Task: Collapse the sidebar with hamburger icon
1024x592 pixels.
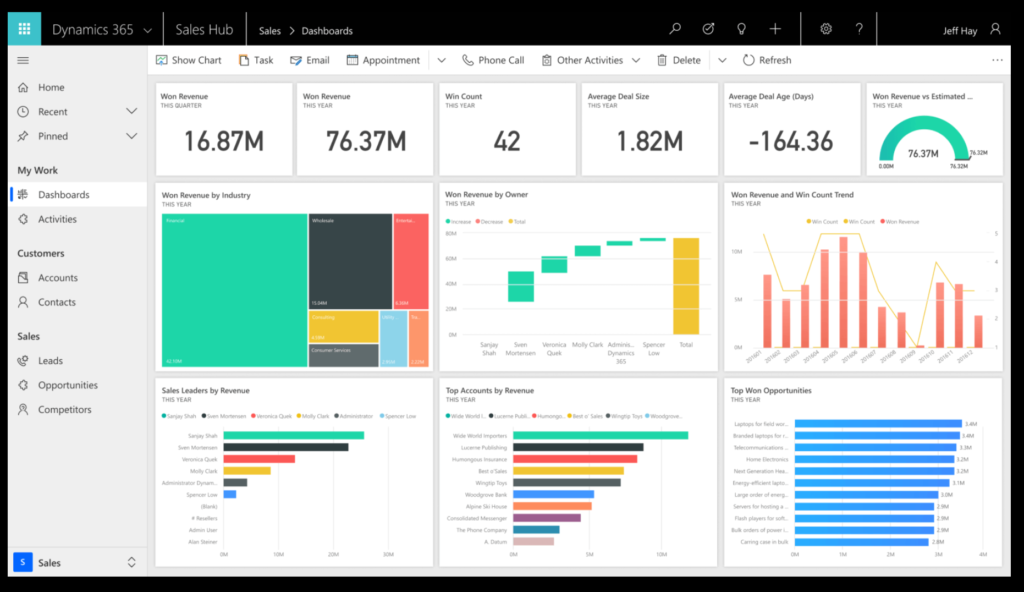Action: click(x=23, y=61)
